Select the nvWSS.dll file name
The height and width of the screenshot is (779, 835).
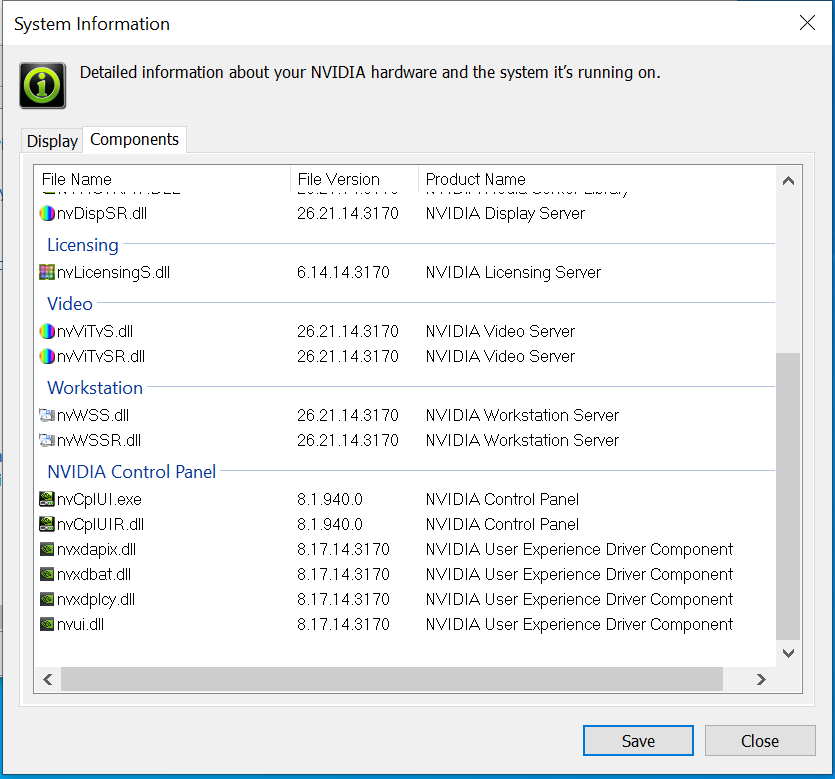[x=93, y=415]
